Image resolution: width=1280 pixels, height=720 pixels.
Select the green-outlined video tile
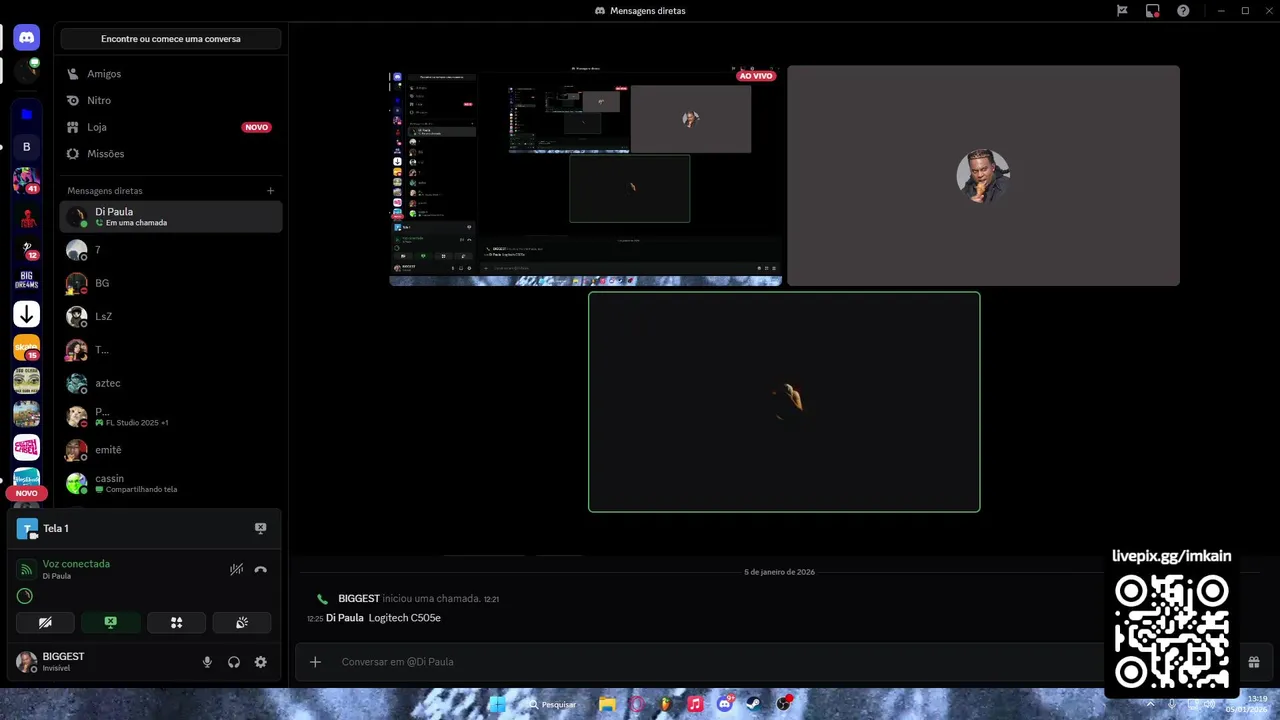point(784,402)
